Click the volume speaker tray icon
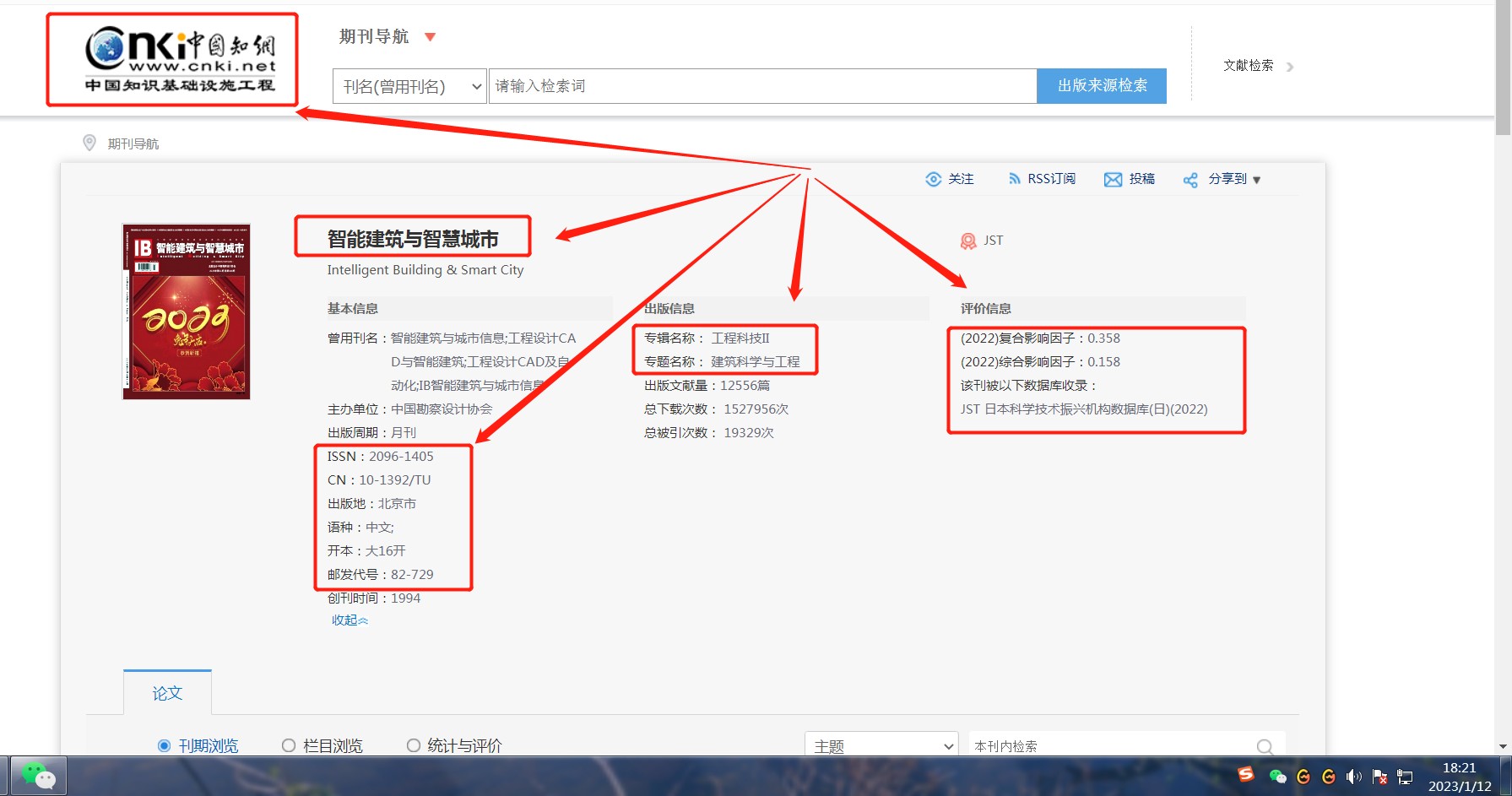The width and height of the screenshot is (1512, 796). [1354, 777]
